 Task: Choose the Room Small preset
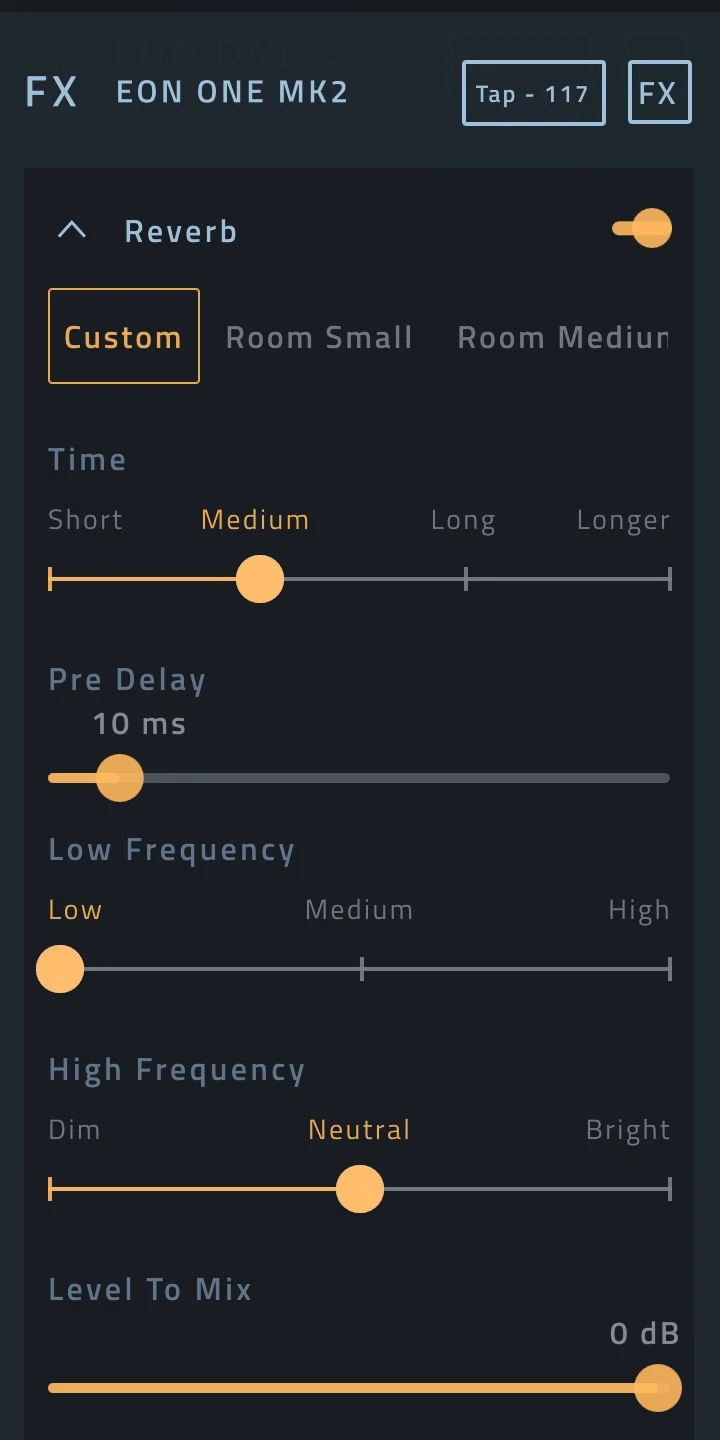pyautogui.click(x=319, y=336)
